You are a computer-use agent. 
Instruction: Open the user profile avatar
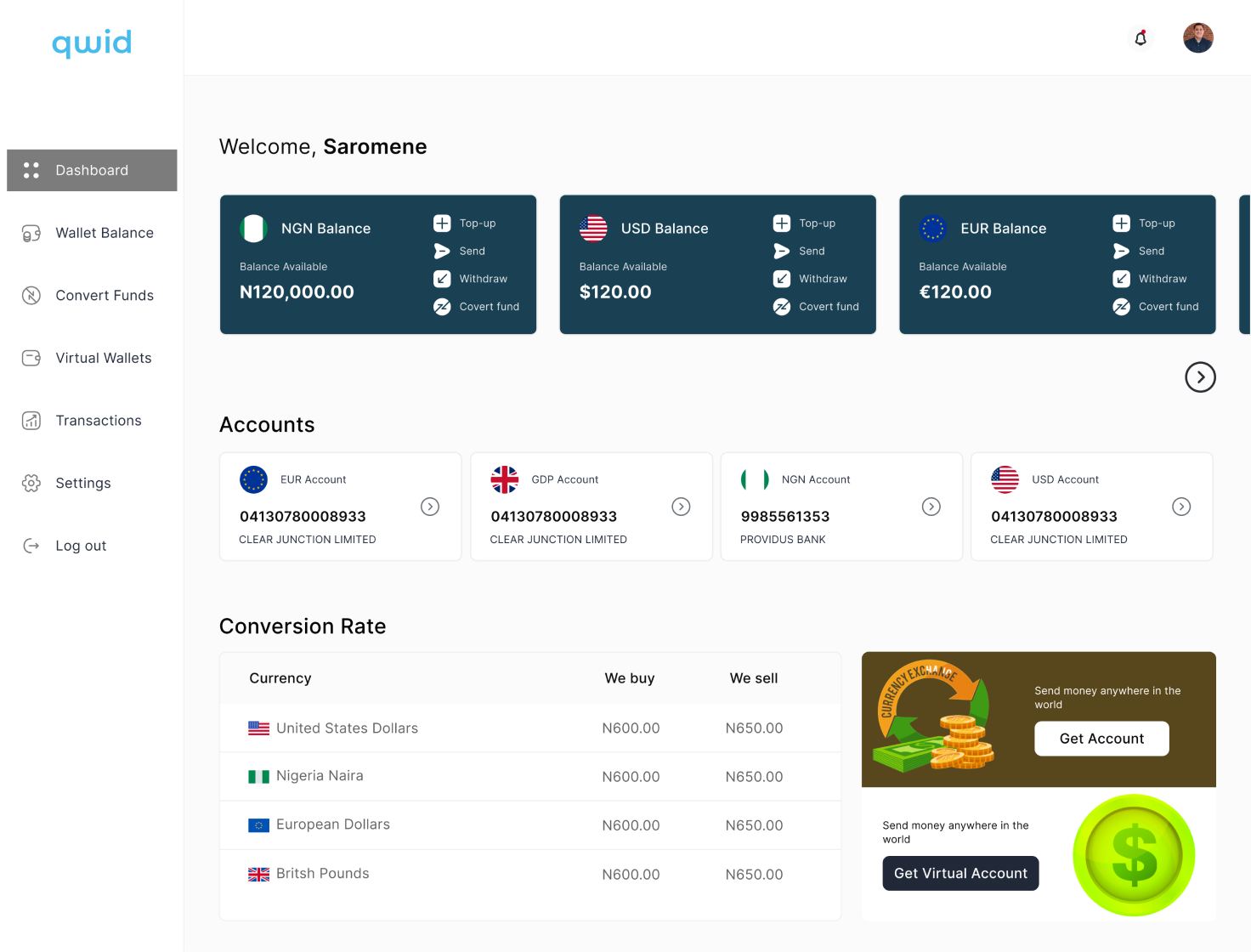1197,38
